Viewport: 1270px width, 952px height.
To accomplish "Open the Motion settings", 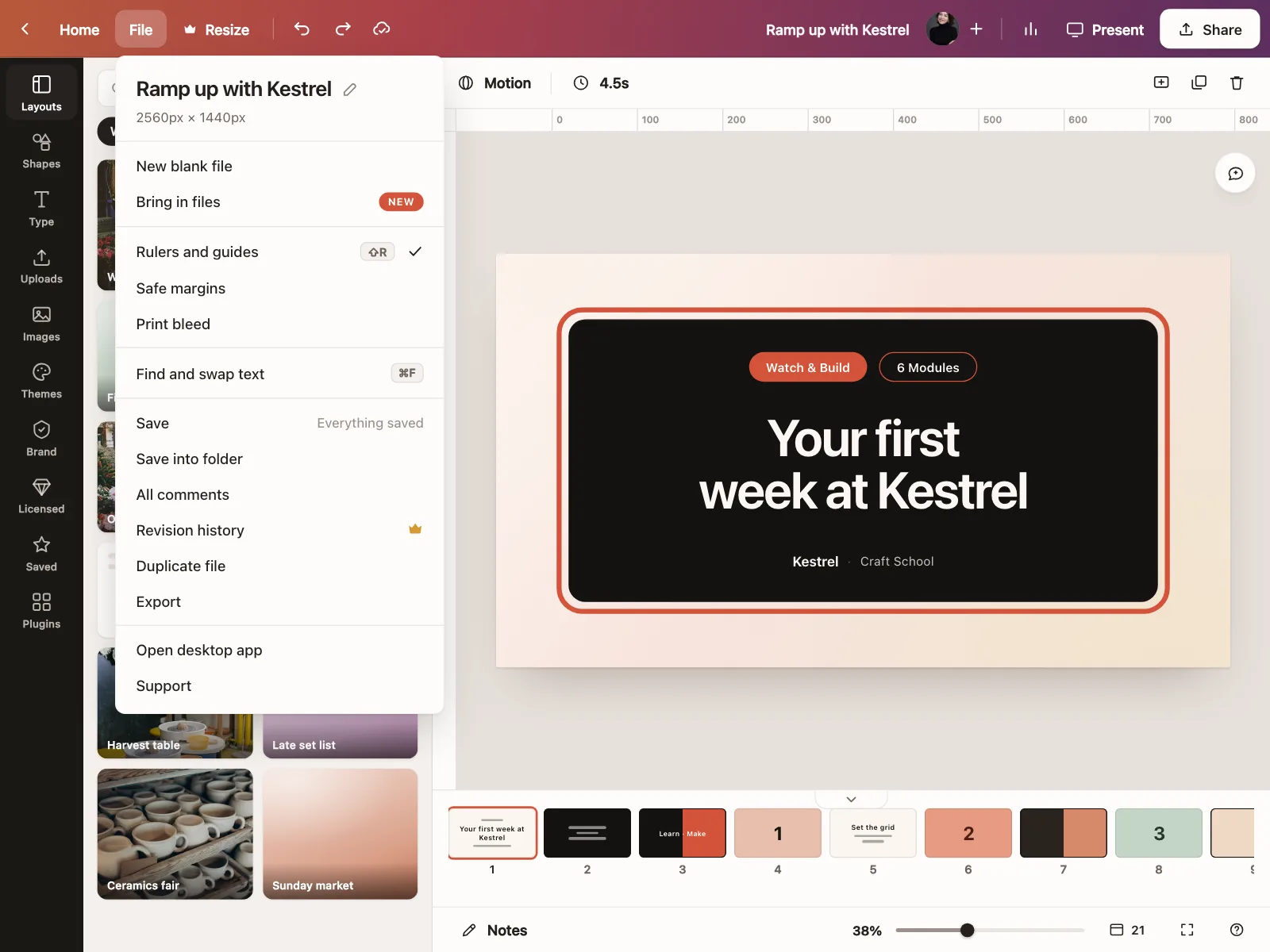I will (495, 83).
